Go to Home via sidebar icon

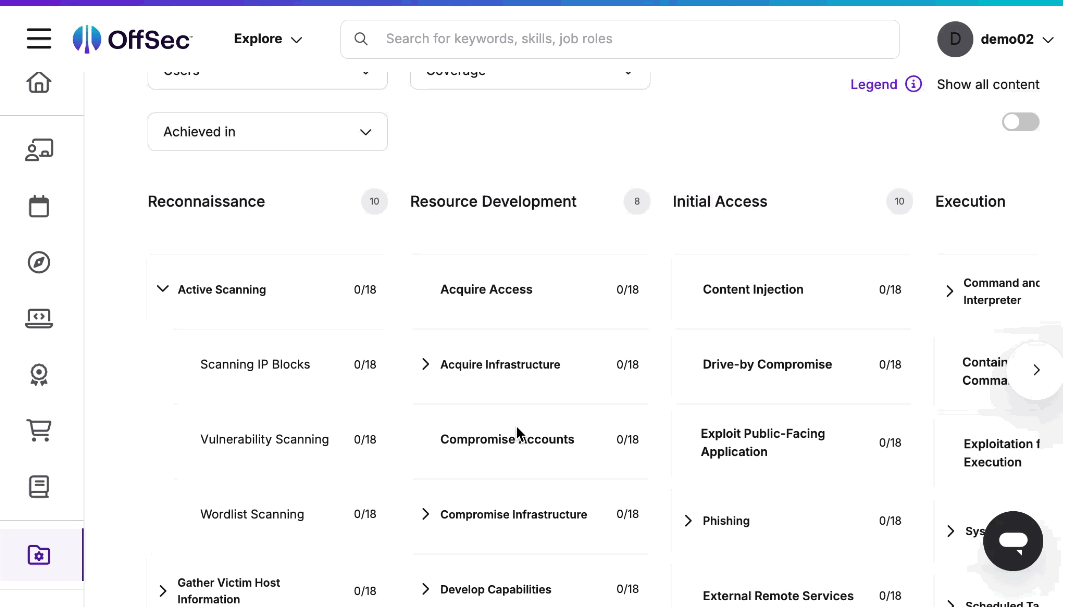point(39,82)
